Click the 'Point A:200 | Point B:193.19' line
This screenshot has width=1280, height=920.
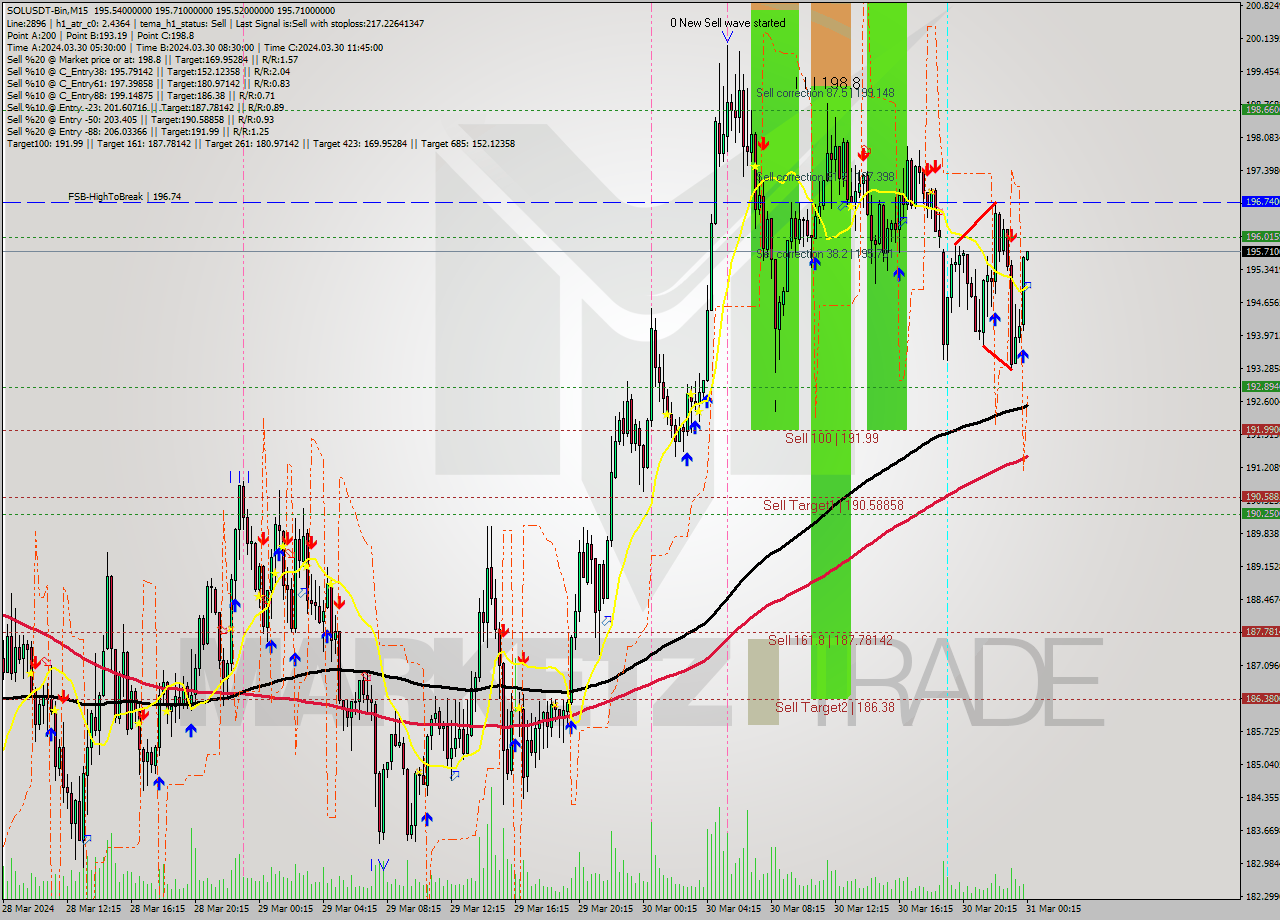click(103, 35)
